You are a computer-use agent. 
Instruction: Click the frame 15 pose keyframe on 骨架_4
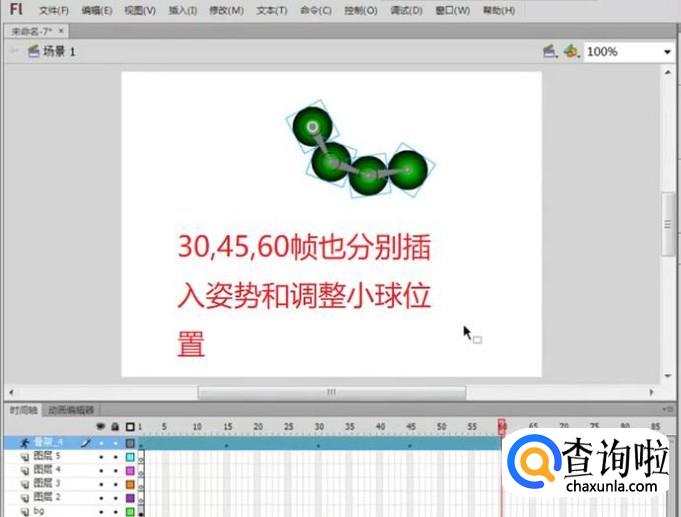click(x=226, y=445)
